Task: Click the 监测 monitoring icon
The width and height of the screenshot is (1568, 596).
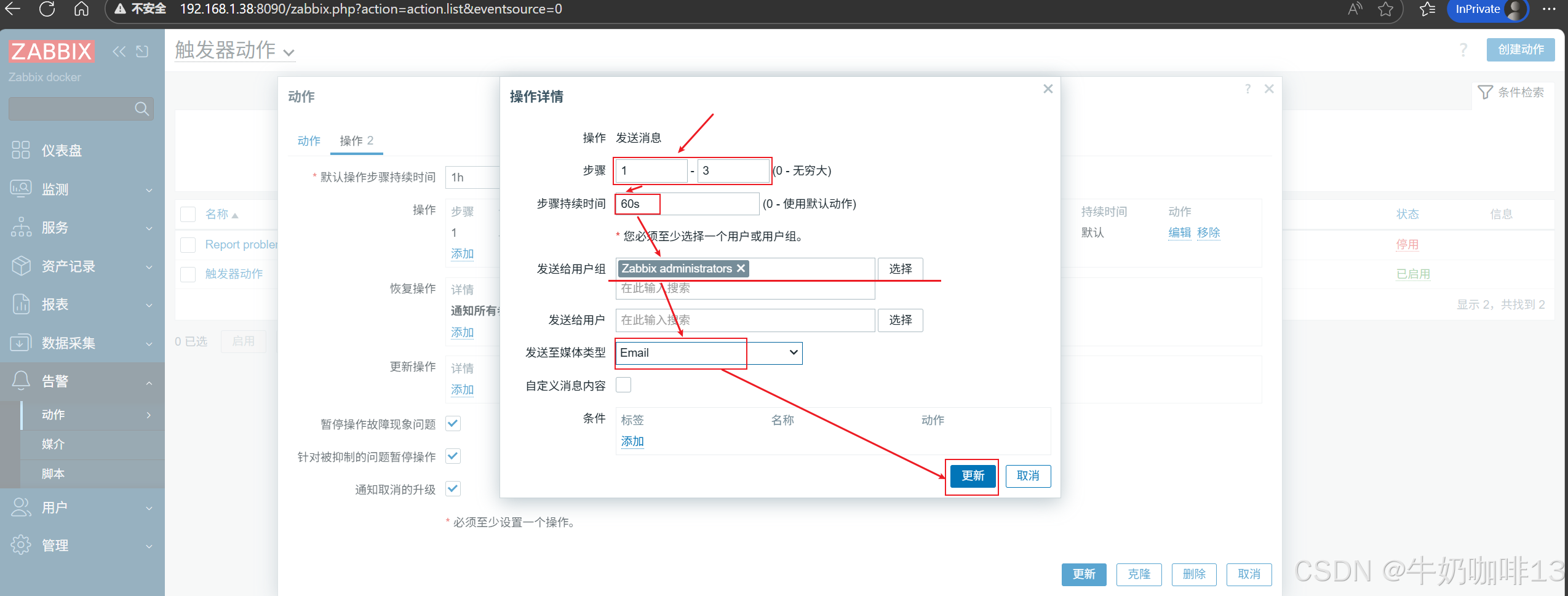Action: (21, 188)
